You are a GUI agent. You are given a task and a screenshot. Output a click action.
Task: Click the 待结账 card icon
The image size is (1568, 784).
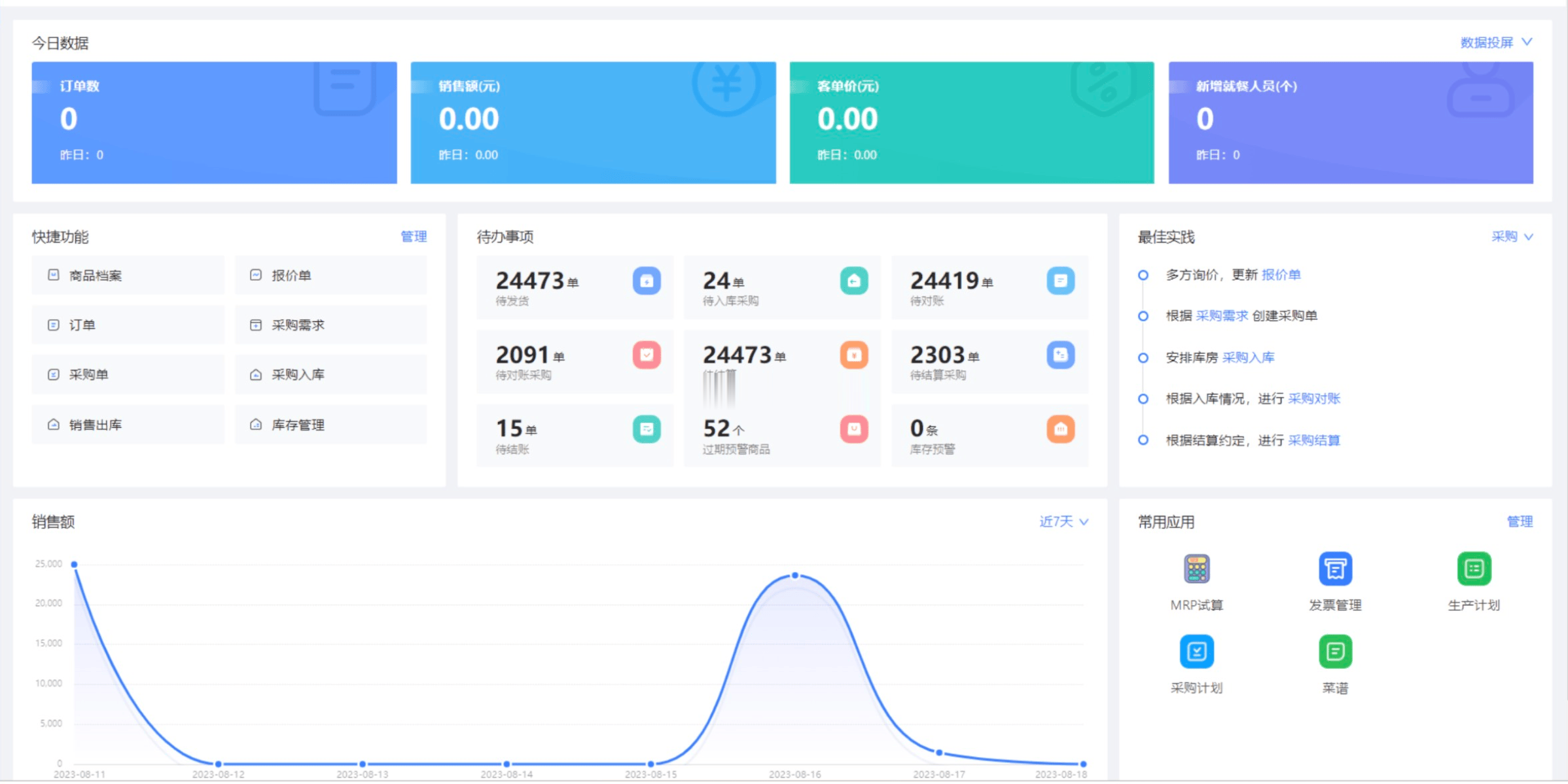[647, 429]
